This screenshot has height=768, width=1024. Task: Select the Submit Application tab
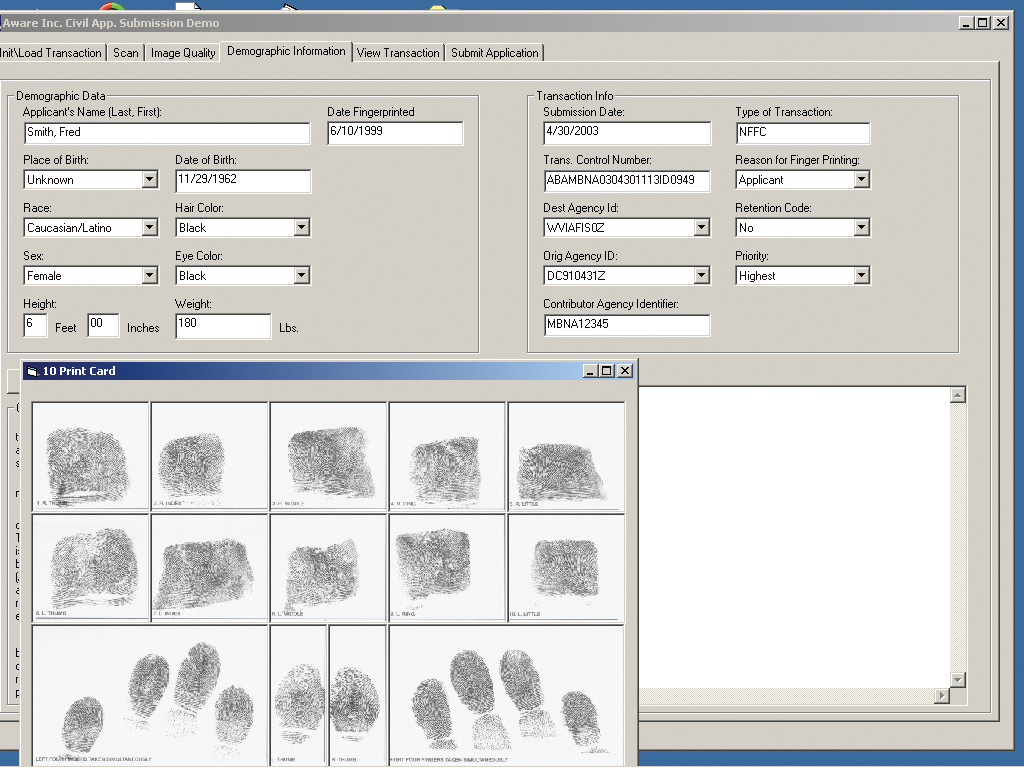(x=494, y=53)
